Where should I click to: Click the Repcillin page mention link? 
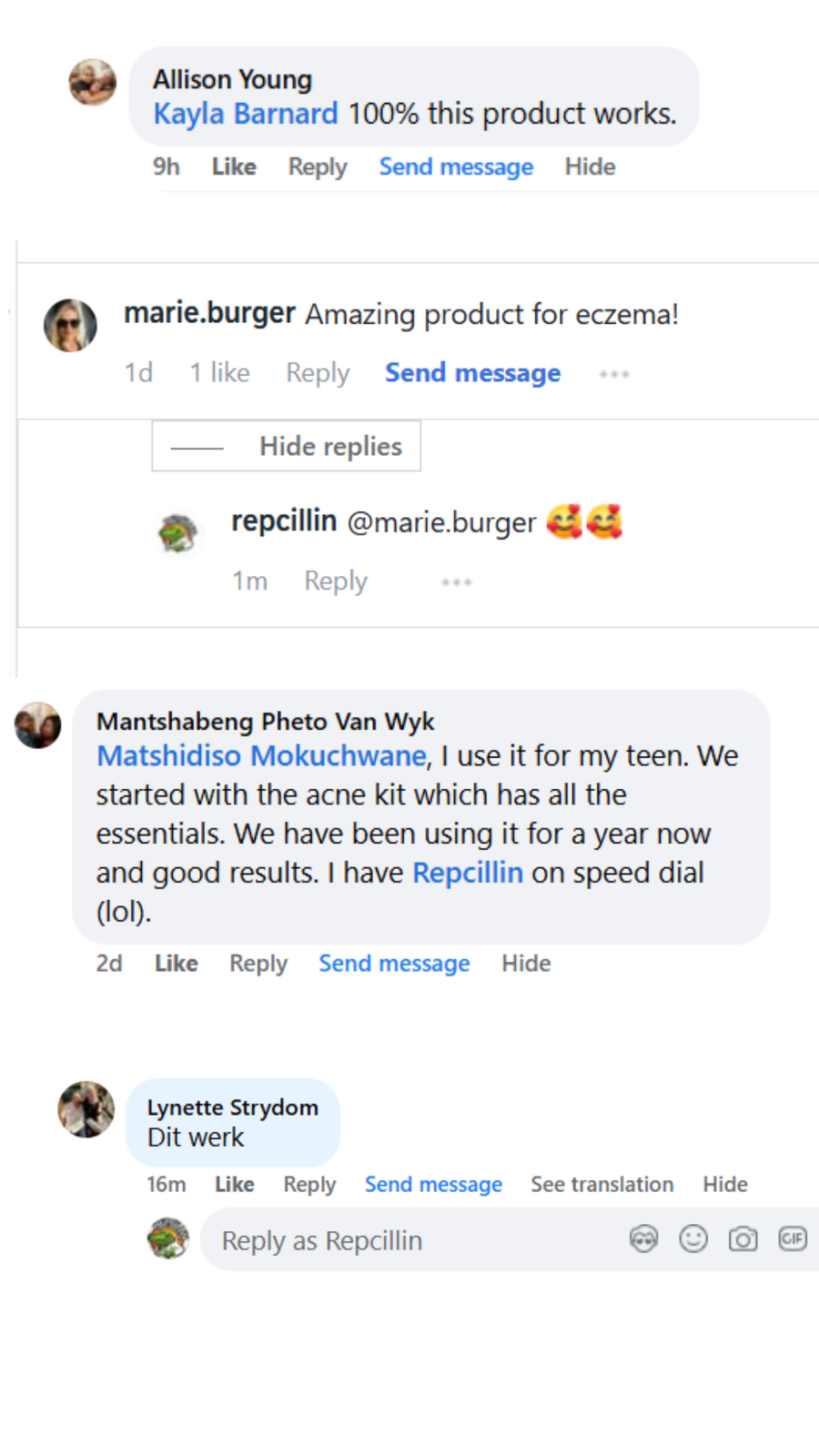pos(468,873)
